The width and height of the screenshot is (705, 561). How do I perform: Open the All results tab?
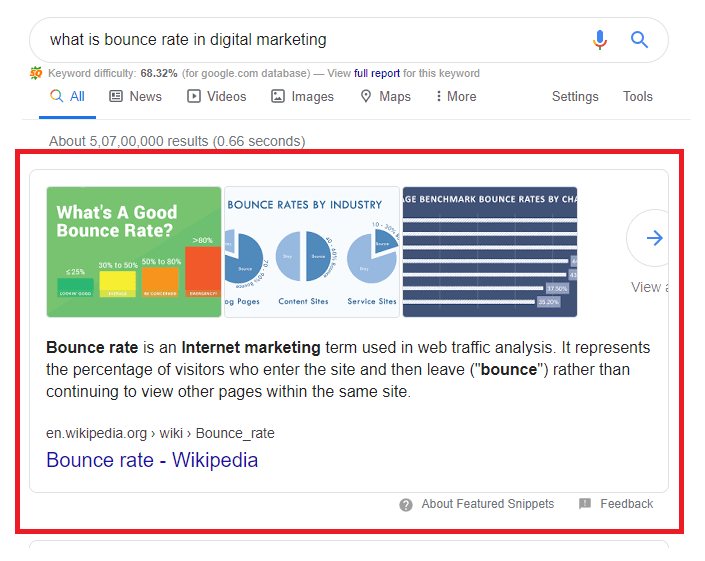(x=67, y=97)
